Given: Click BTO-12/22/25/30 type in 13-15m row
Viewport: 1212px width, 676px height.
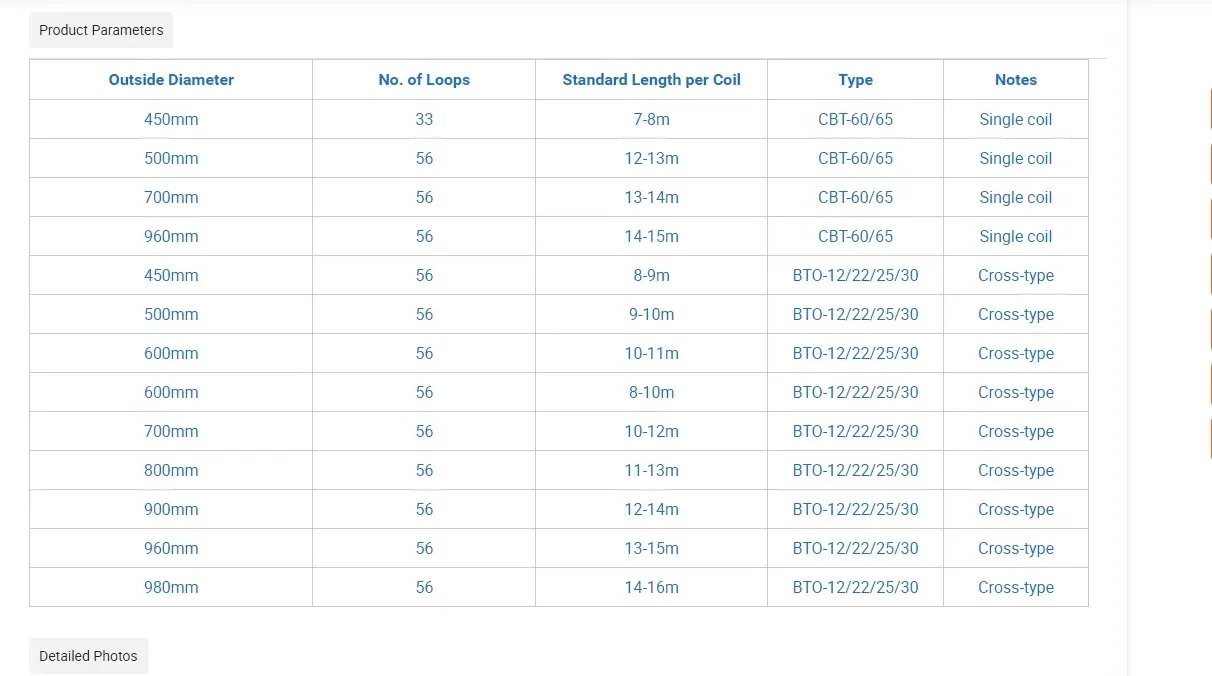Looking at the screenshot, I should click(x=855, y=548).
